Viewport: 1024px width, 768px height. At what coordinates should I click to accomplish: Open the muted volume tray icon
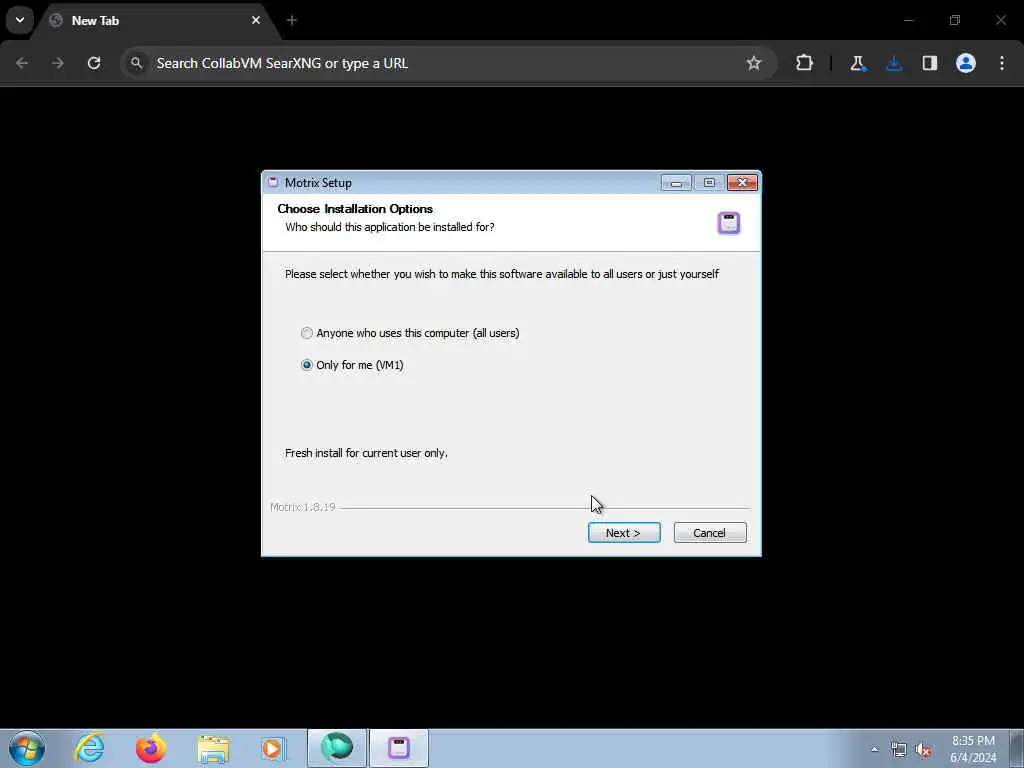tap(923, 750)
